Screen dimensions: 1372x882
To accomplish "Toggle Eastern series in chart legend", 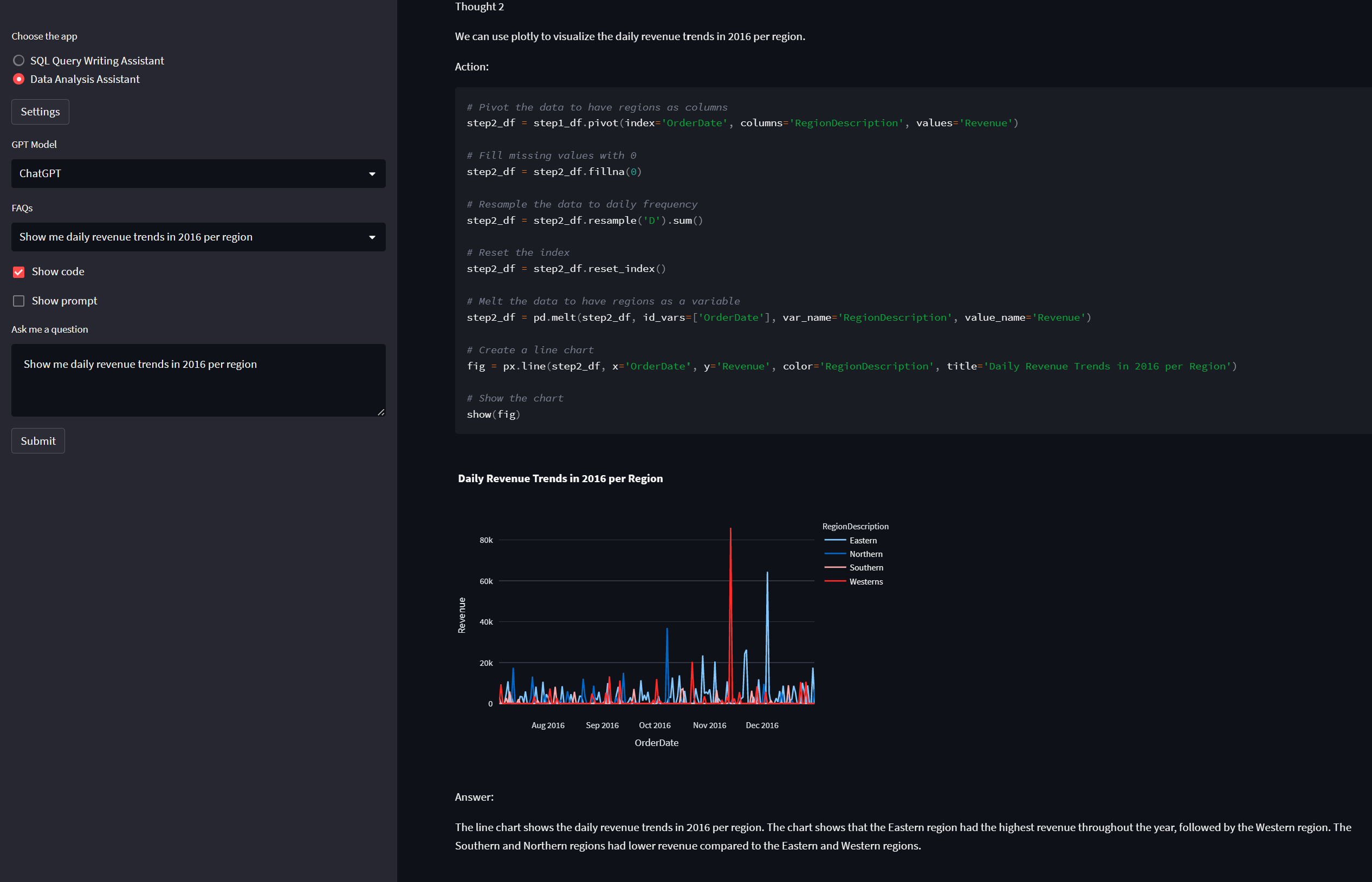I will [862, 541].
